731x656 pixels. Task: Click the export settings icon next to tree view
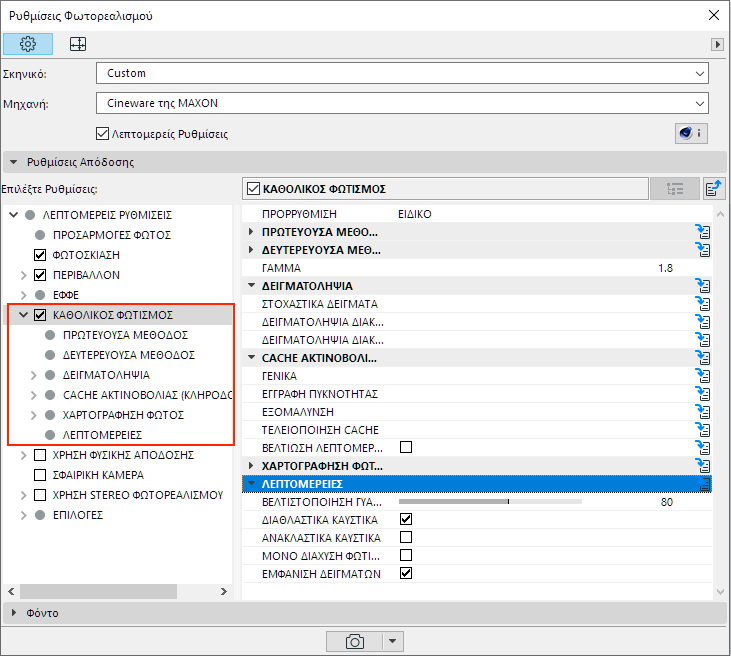click(x=713, y=189)
